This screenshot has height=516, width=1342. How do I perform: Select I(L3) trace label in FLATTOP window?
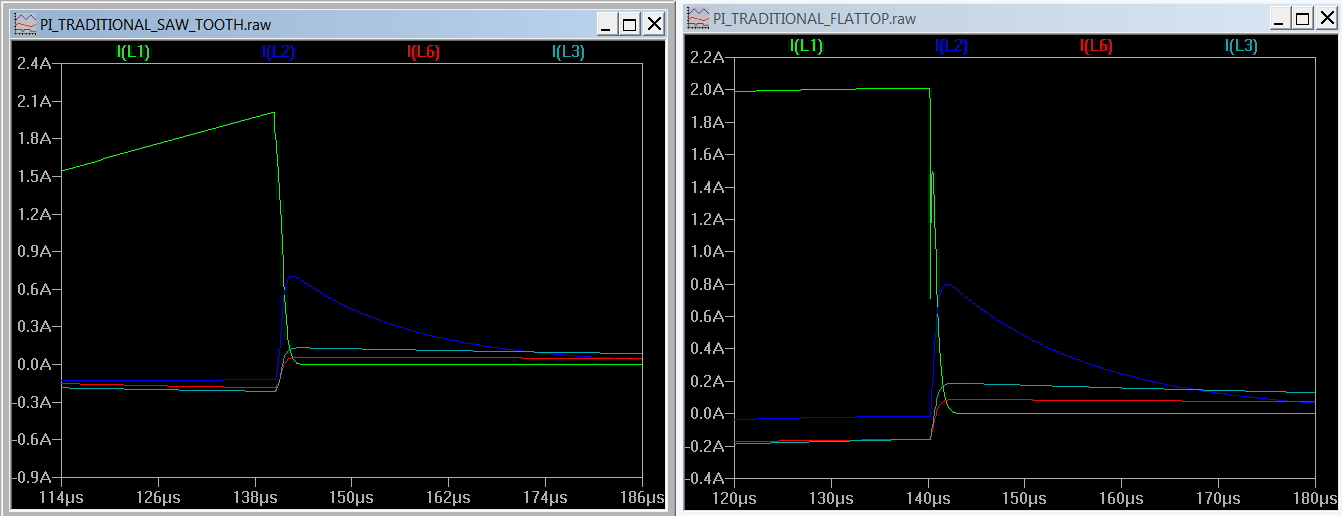(x=1241, y=45)
